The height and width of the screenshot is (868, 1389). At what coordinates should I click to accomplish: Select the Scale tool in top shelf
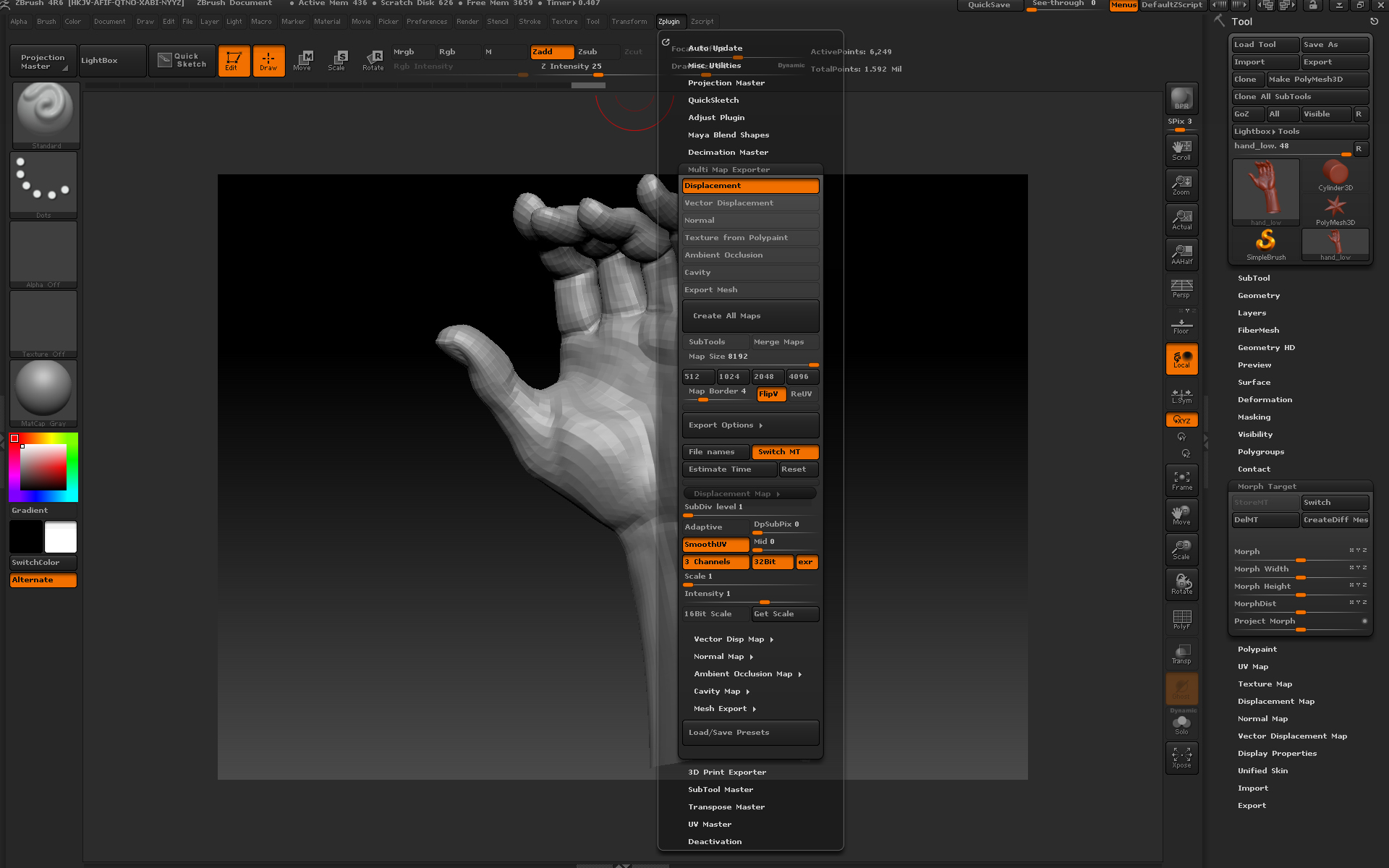coord(338,61)
